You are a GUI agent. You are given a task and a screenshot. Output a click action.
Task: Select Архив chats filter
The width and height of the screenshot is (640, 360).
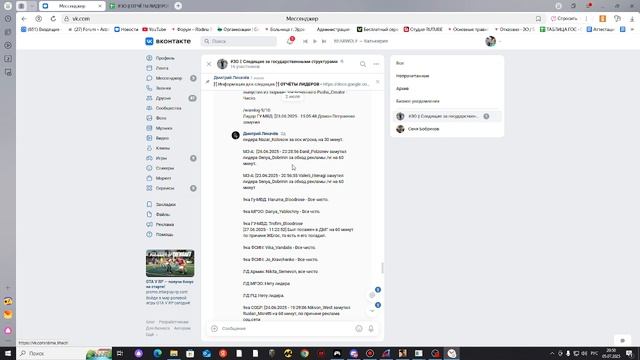[402, 89]
